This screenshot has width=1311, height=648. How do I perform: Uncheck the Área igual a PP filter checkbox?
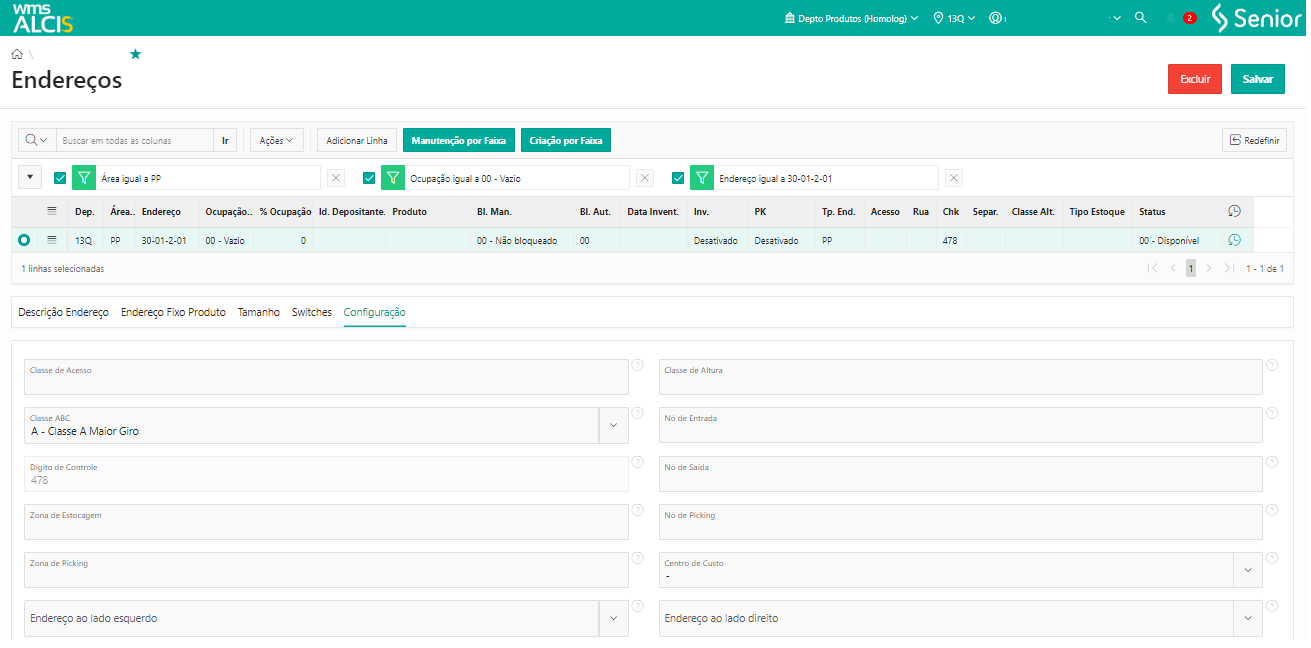pos(60,178)
